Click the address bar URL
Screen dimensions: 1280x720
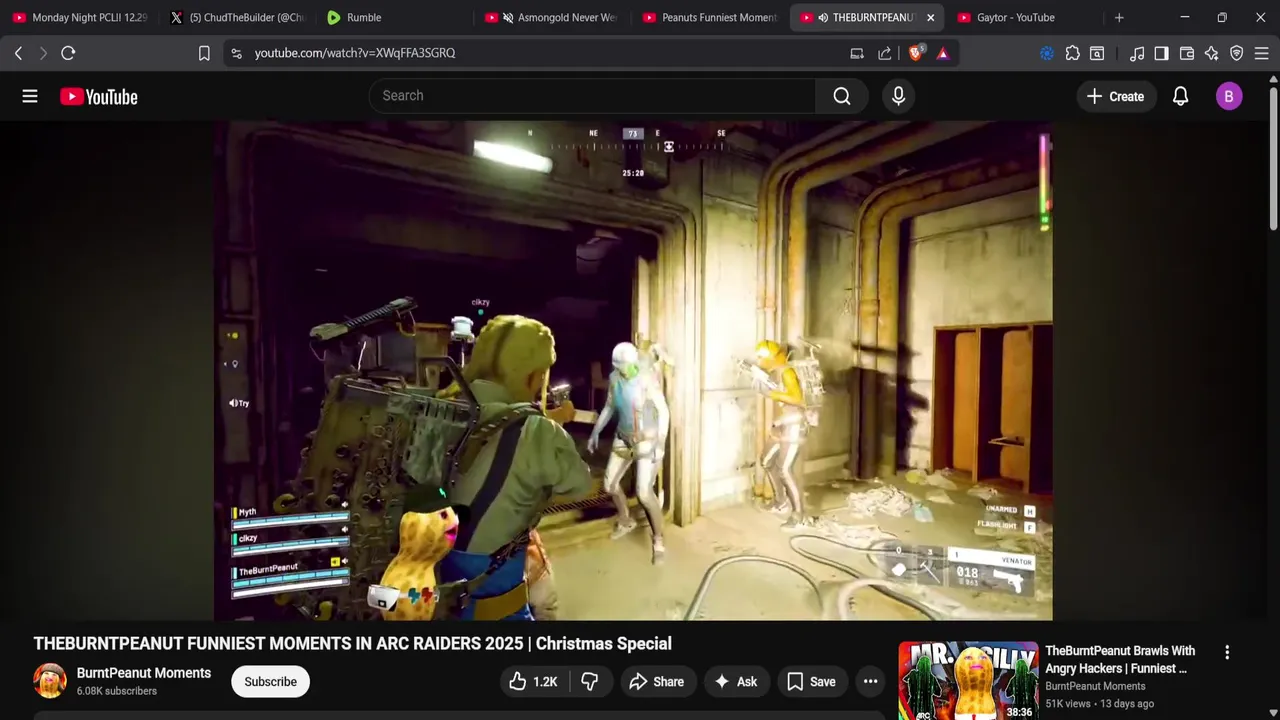355,53
